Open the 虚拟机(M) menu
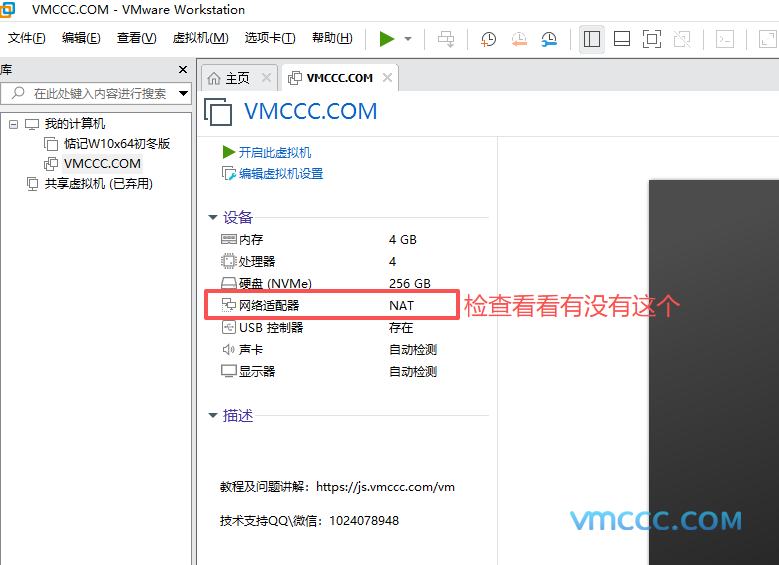This screenshot has height=565, width=779. (x=200, y=38)
